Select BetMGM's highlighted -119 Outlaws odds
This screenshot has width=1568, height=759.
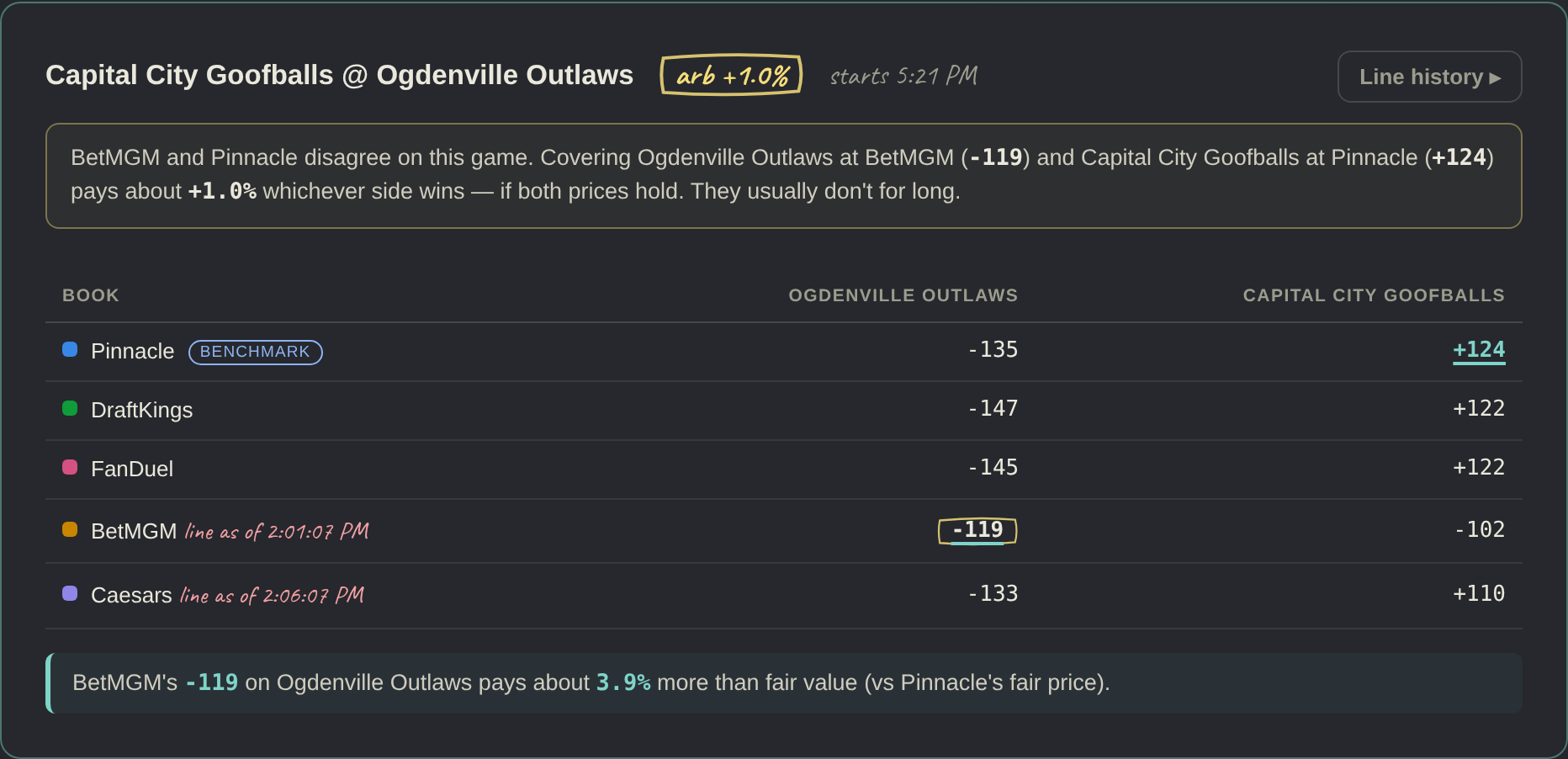pos(977,530)
